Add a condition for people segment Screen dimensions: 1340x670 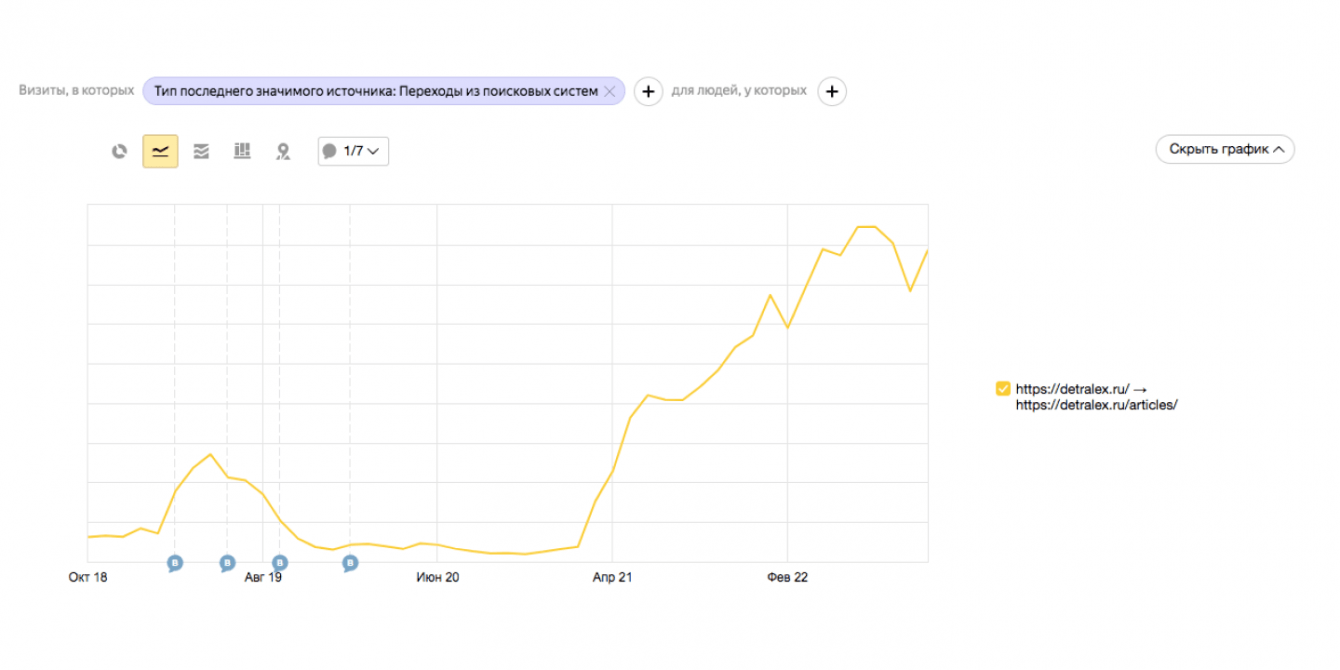coord(832,92)
